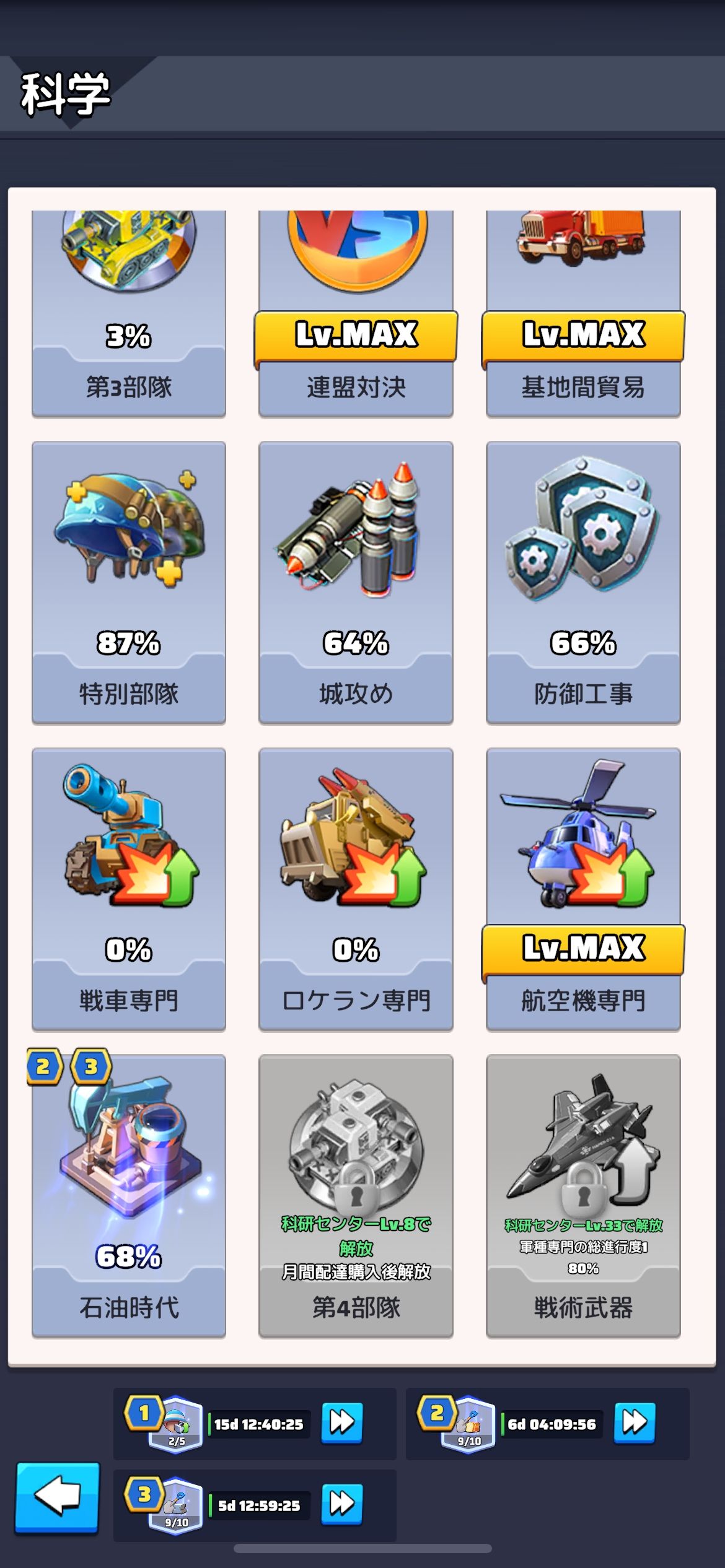Open the 戦車専門 tank specialty tile
Viewport: 725px width, 1568px height.
[129, 889]
